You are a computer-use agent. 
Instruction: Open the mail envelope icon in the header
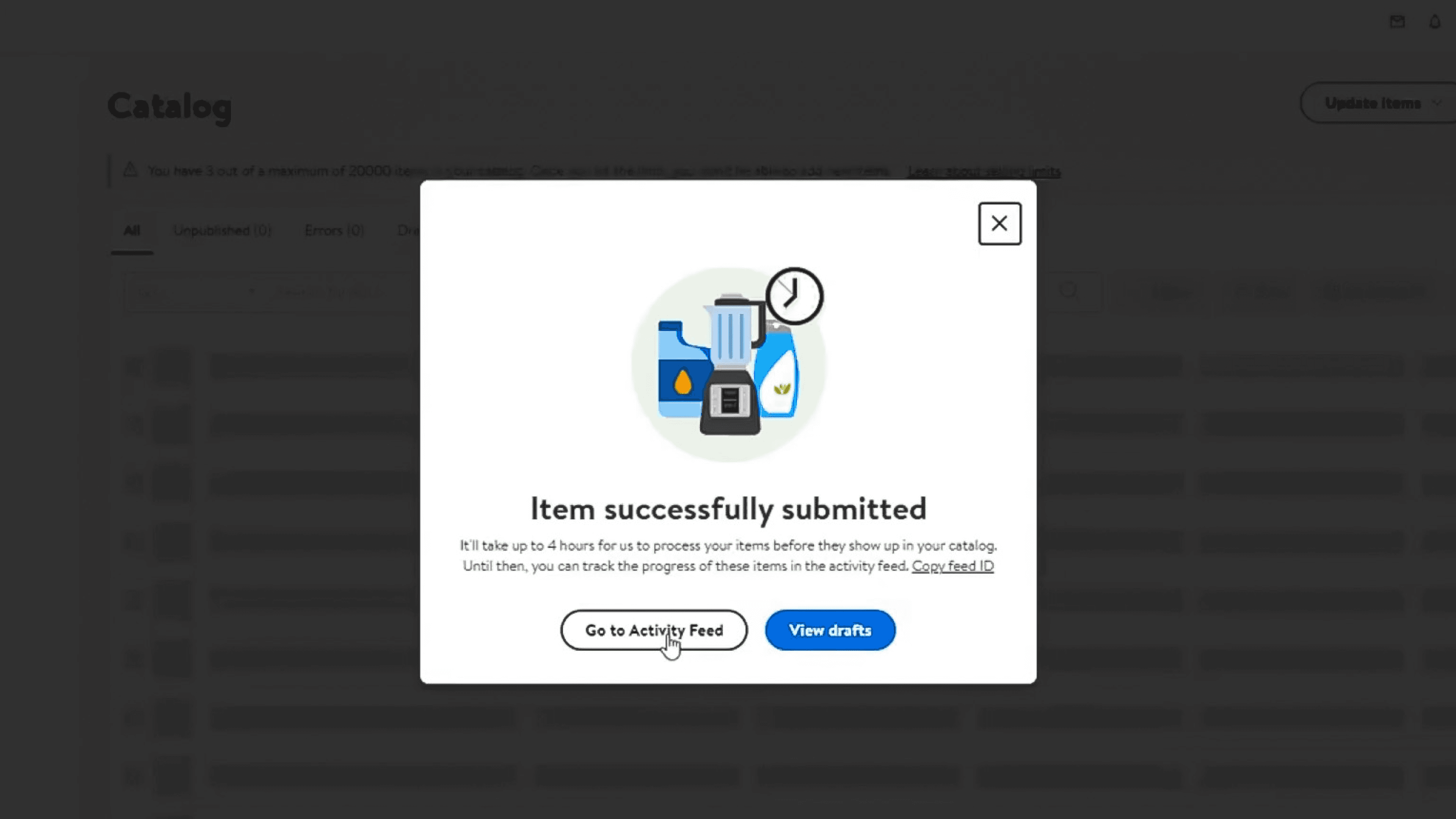[1397, 22]
